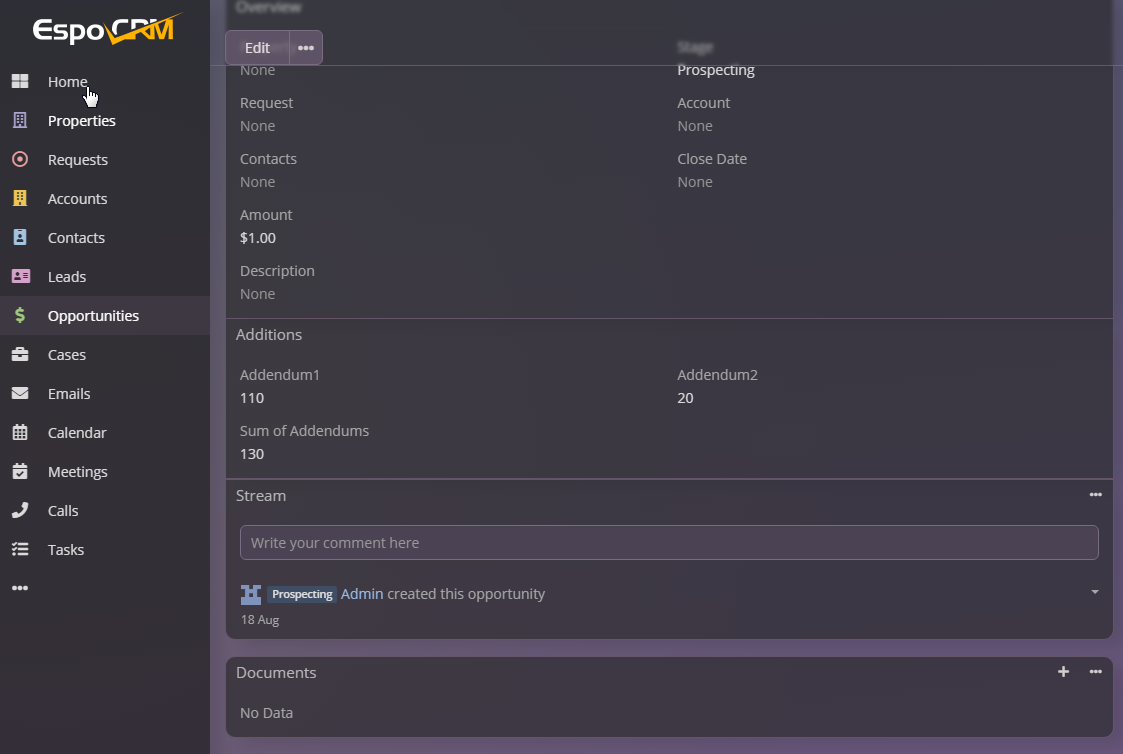Click the Meetings calendar-check icon
1123x754 pixels.
20,471
